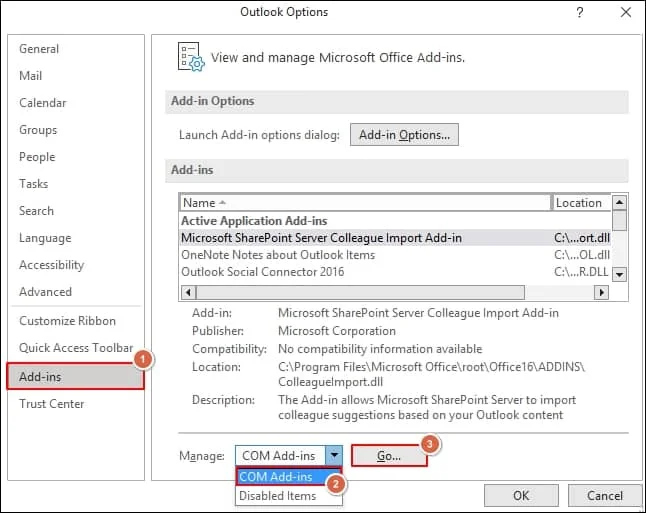This screenshot has height=513, width=646.
Task: Open Quick Access Toolbar settings
Action: tap(76, 348)
